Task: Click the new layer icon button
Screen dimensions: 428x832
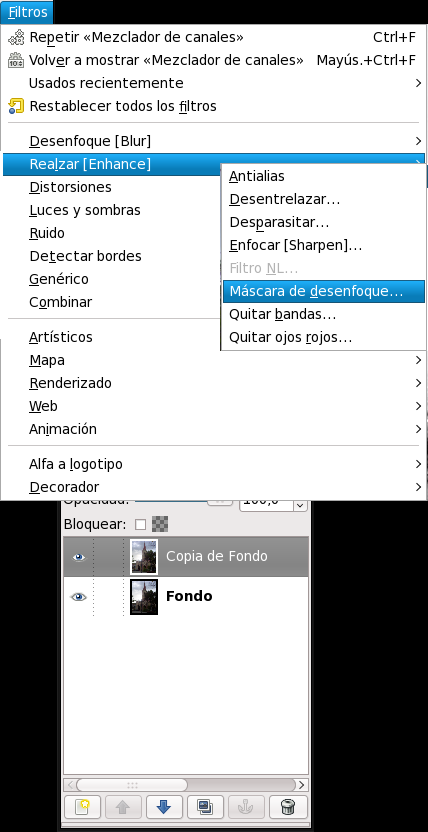Action: coord(82,807)
